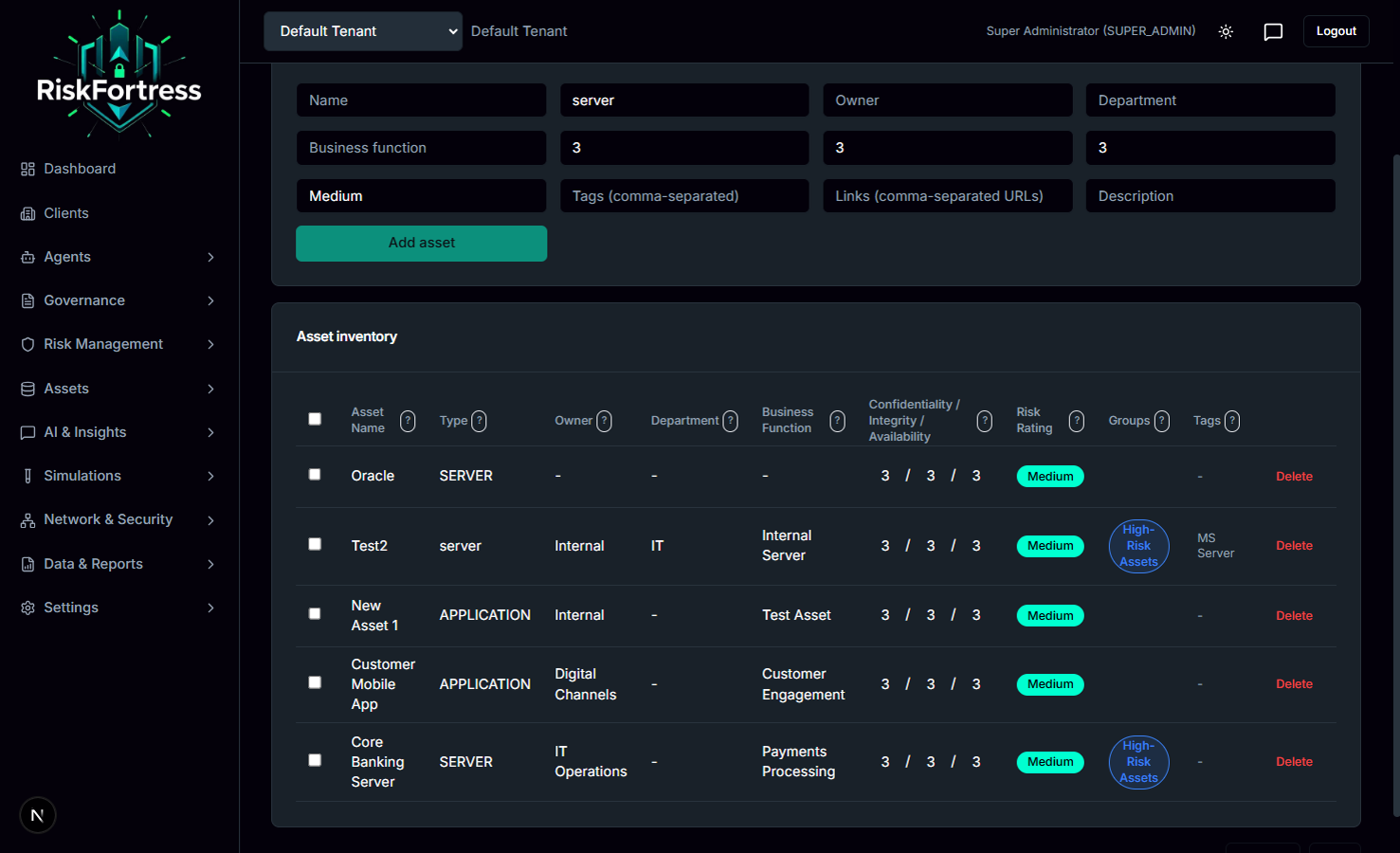1400x853 pixels.
Task: Click the AI & Insights sidebar icon
Action: coord(27,432)
